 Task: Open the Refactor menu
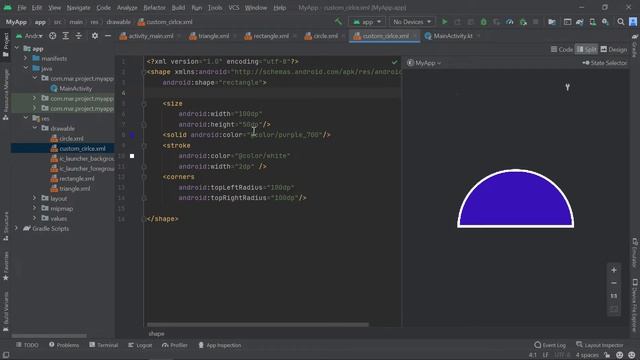pos(154,8)
